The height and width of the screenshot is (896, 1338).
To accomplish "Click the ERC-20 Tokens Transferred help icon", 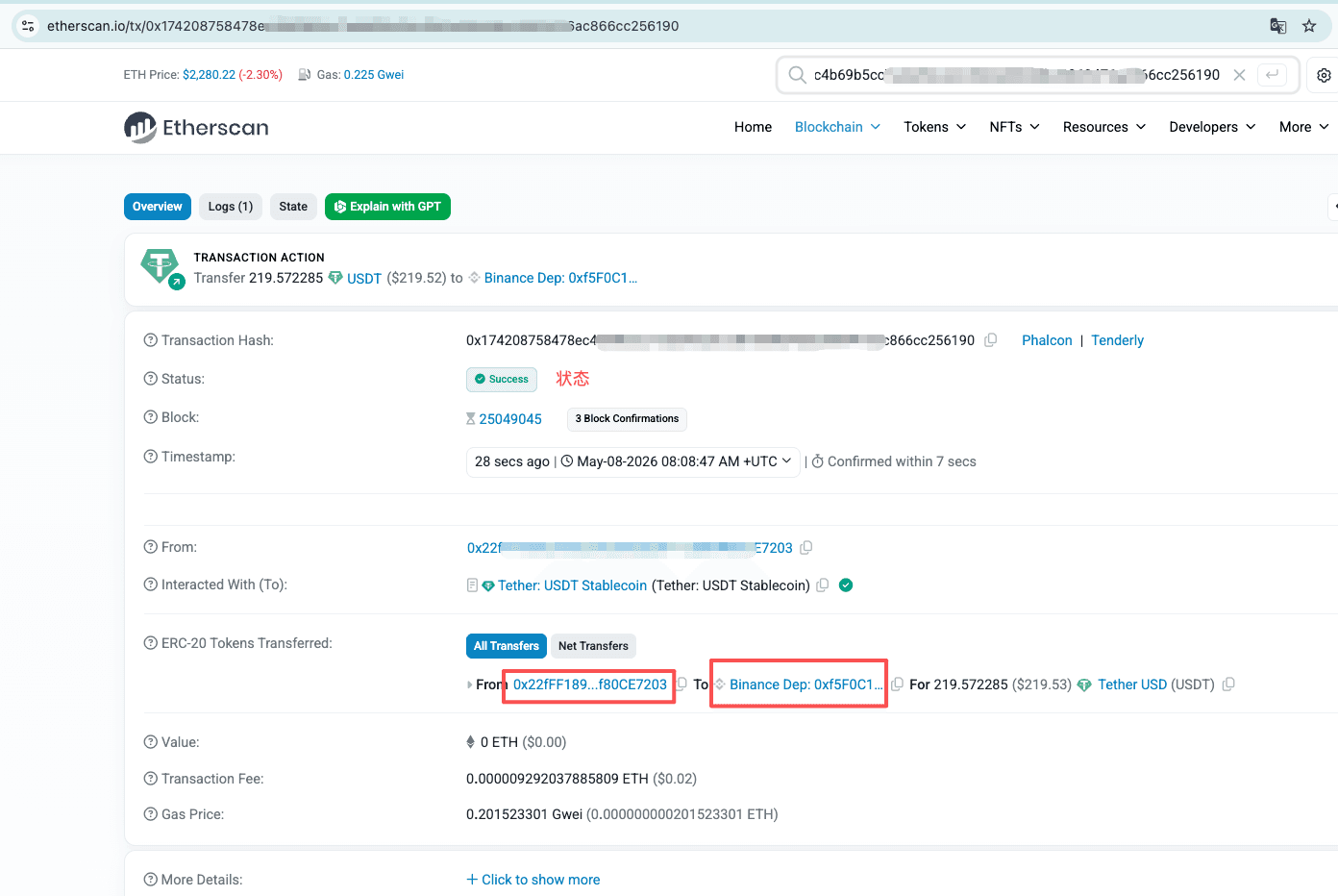I will coord(151,643).
